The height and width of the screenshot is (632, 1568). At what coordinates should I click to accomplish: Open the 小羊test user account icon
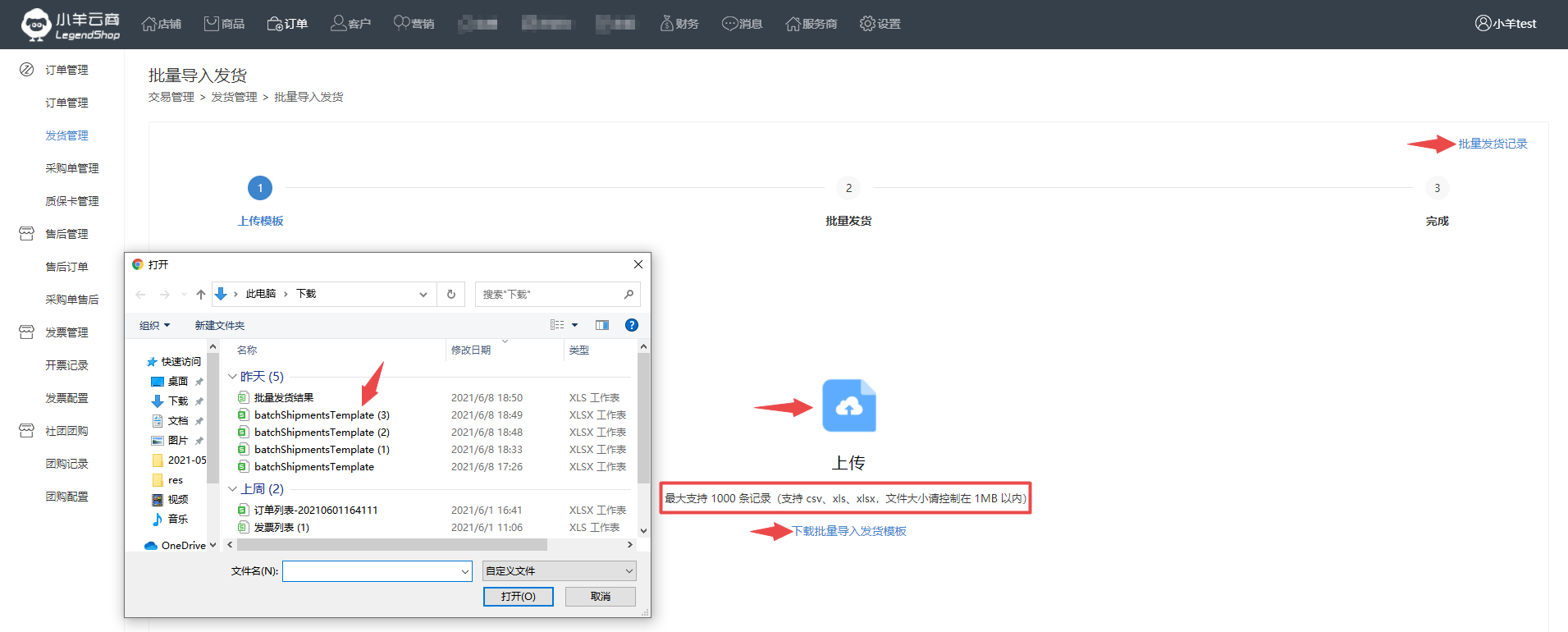[1483, 24]
